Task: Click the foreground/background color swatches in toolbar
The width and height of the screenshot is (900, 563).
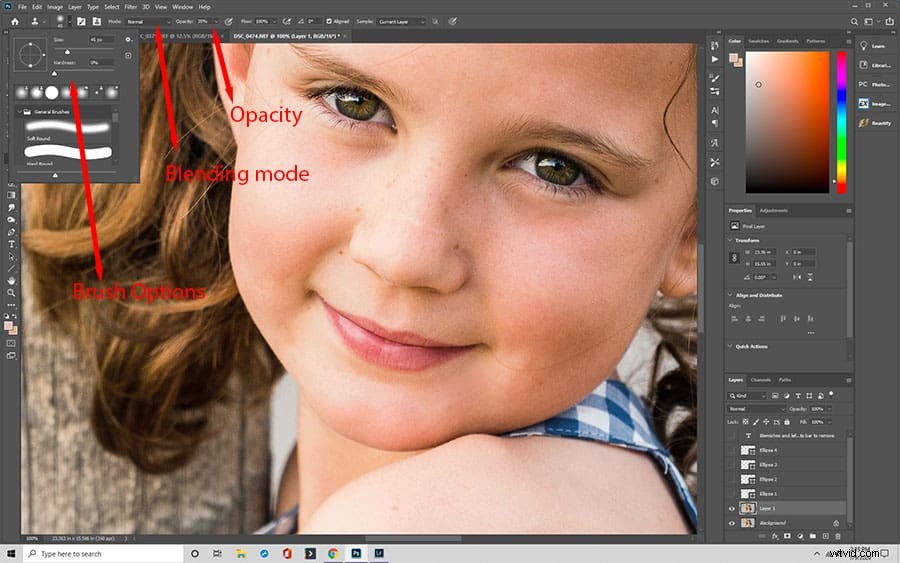Action: point(10,328)
